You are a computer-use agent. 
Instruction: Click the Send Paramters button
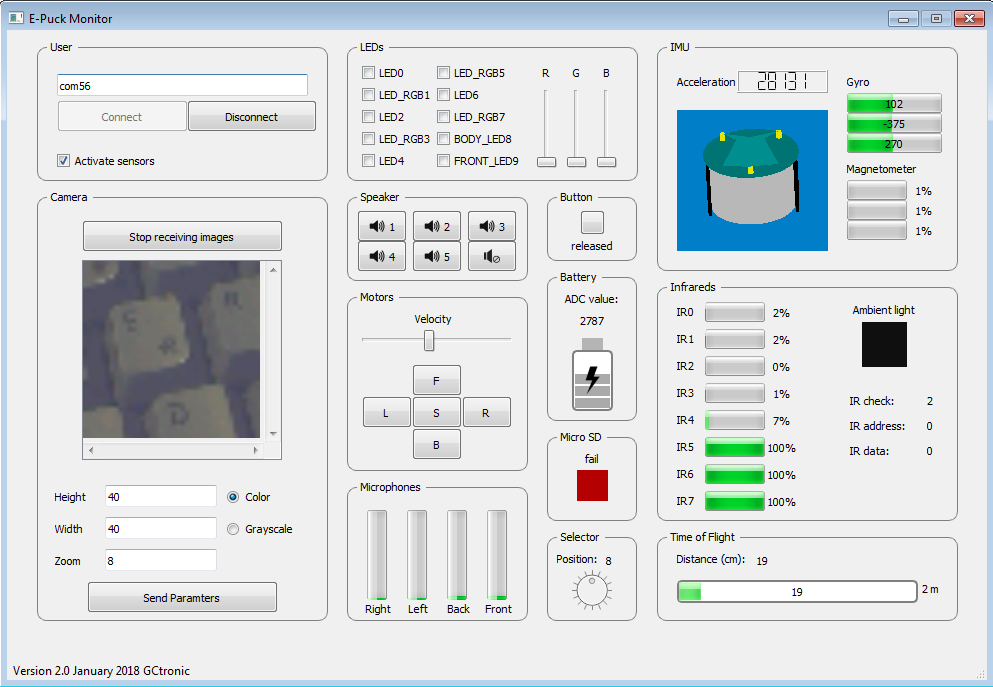tap(182, 598)
